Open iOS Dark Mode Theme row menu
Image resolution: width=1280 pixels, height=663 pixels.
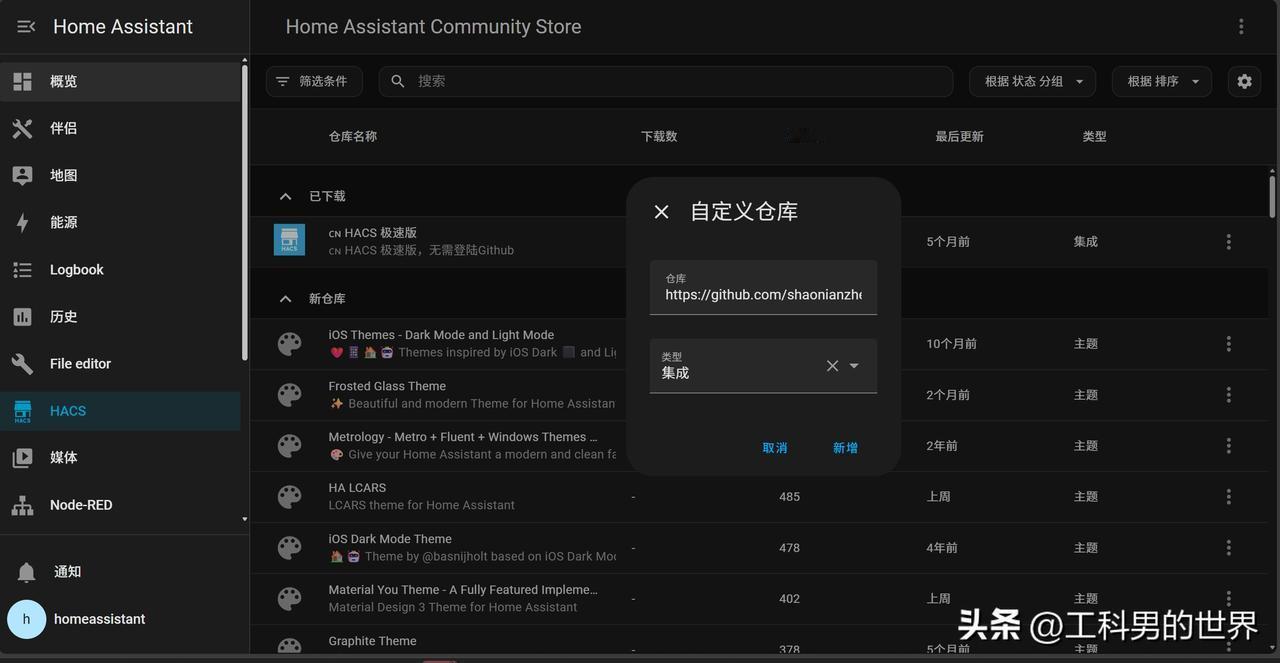coord(1228,548)
